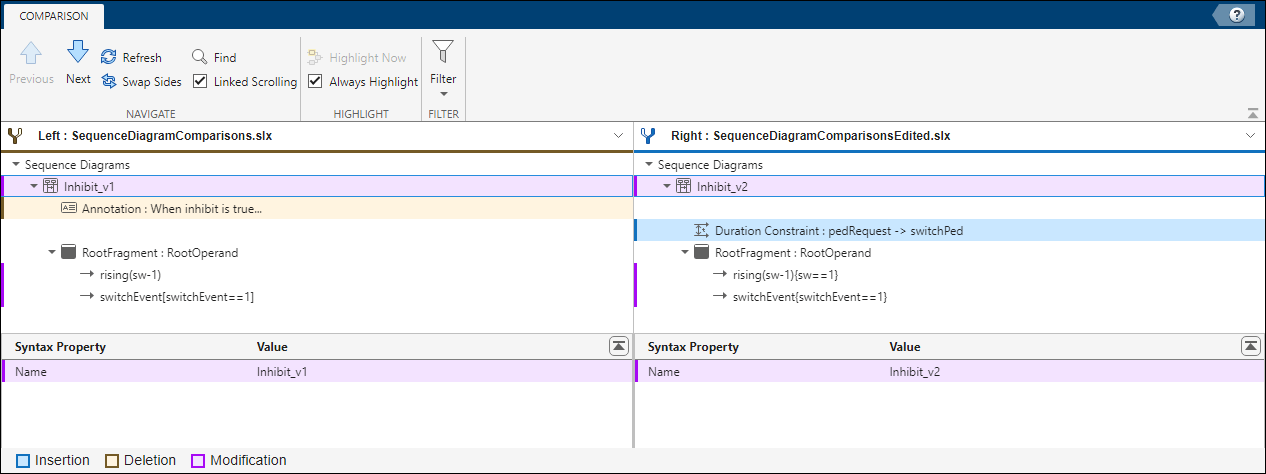Viewport: 1266px width, 474px height.
Task: Click the Refresh comparison icon
Action: click(x=109, y=58)
